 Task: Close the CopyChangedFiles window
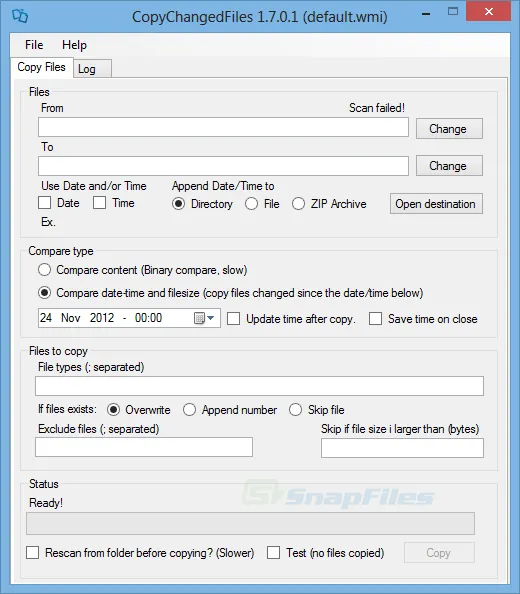(489, 11)
